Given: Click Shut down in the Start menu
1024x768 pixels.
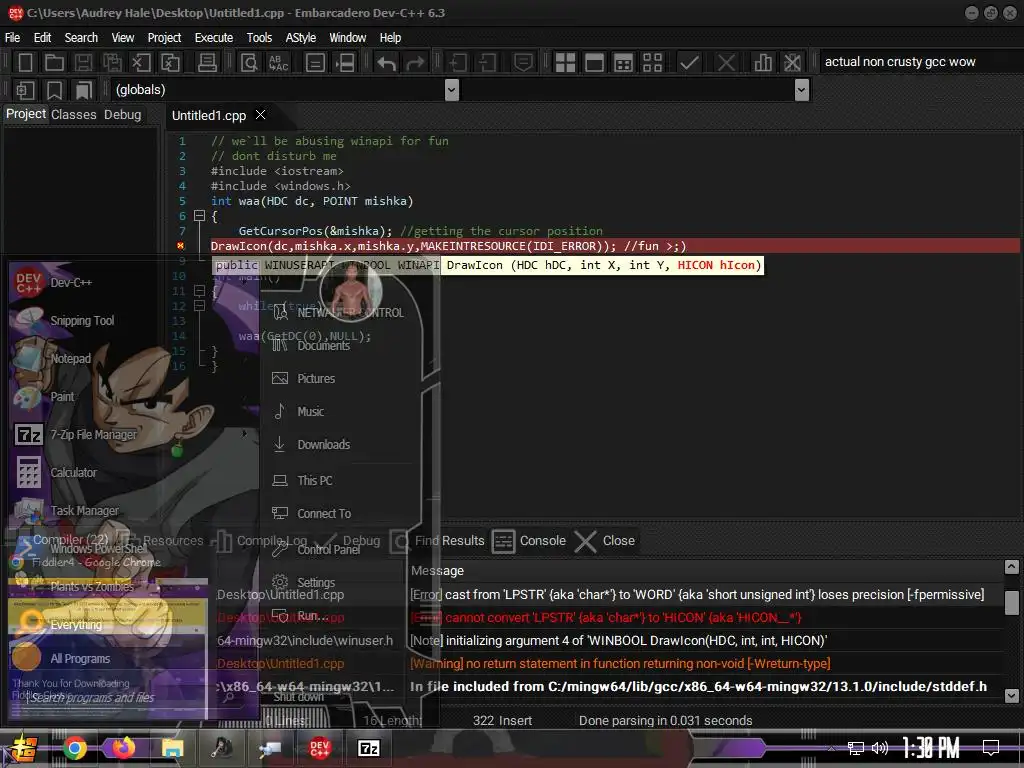Looking at the screenshot, I should point(298,697).
